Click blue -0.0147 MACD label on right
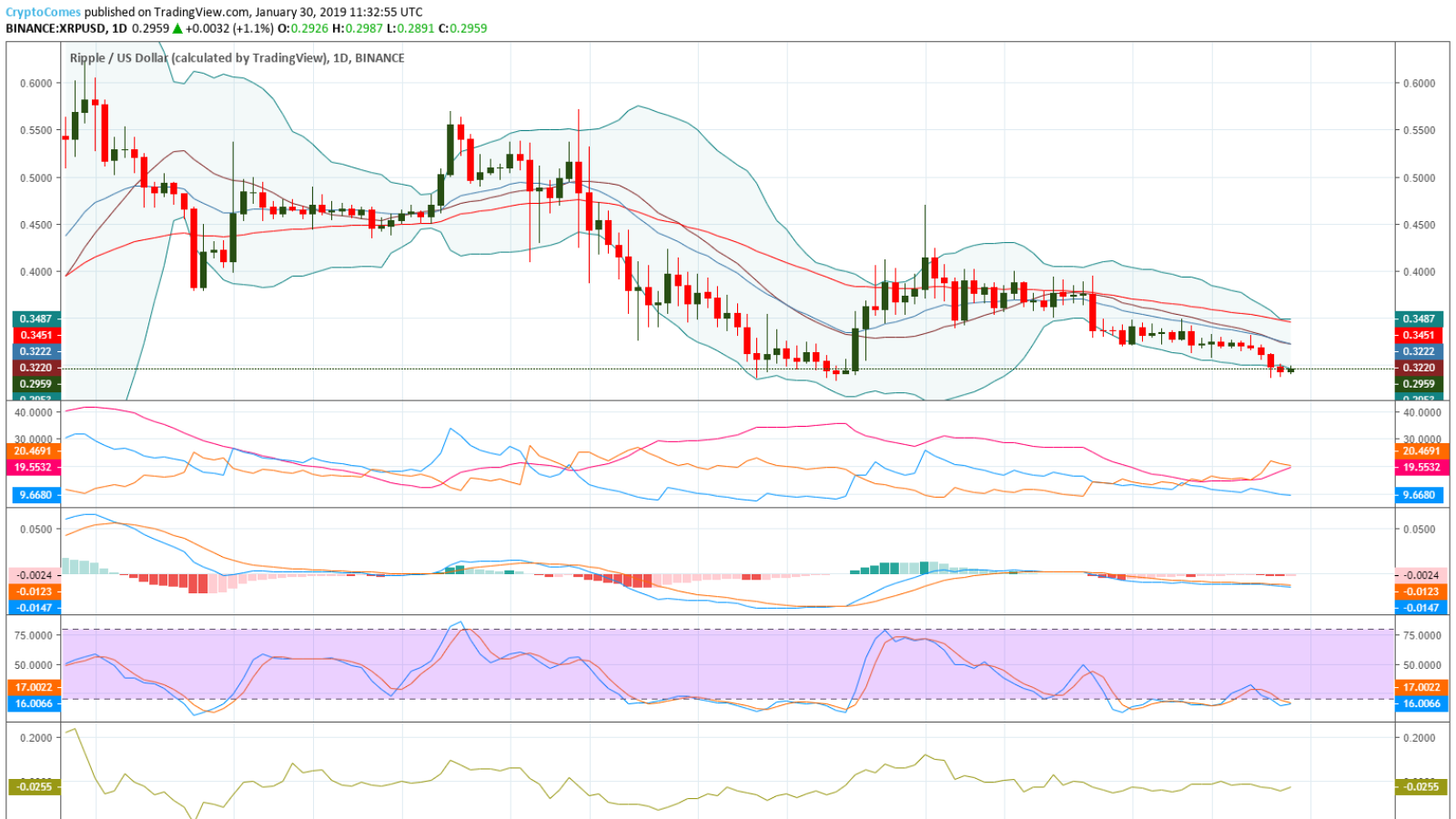The image size is (1456, 819). click(x=1421, y=608)
